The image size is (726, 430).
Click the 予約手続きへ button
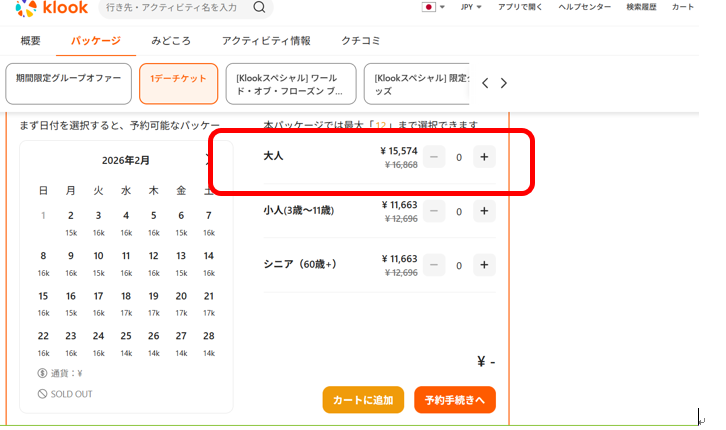454,400
